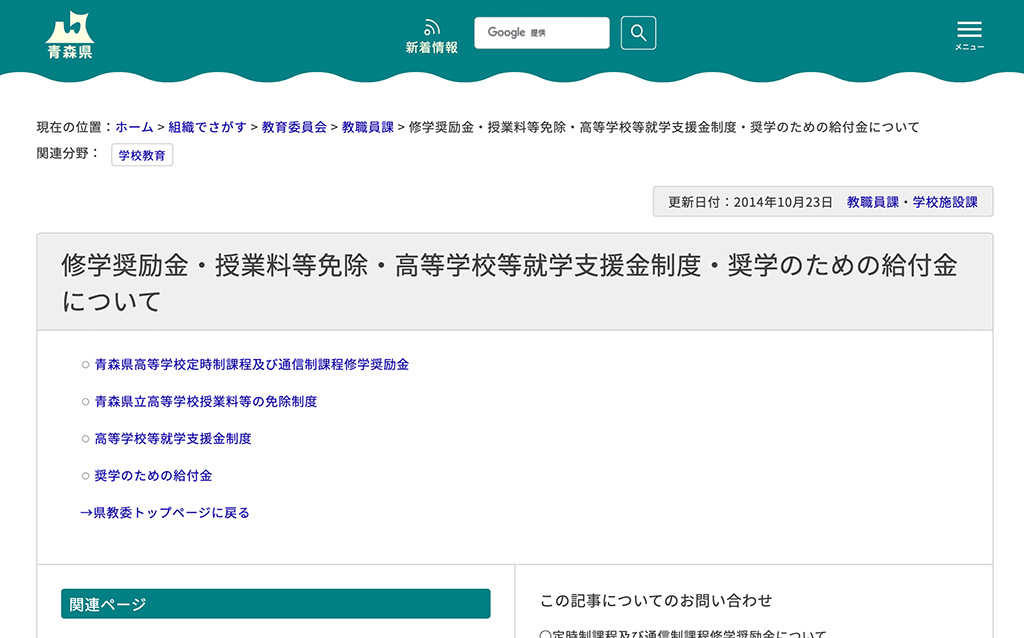Return to 県教委トップページ
Image resolution: width=1024 pixels, height=638 pixels.
coord(164,511)
